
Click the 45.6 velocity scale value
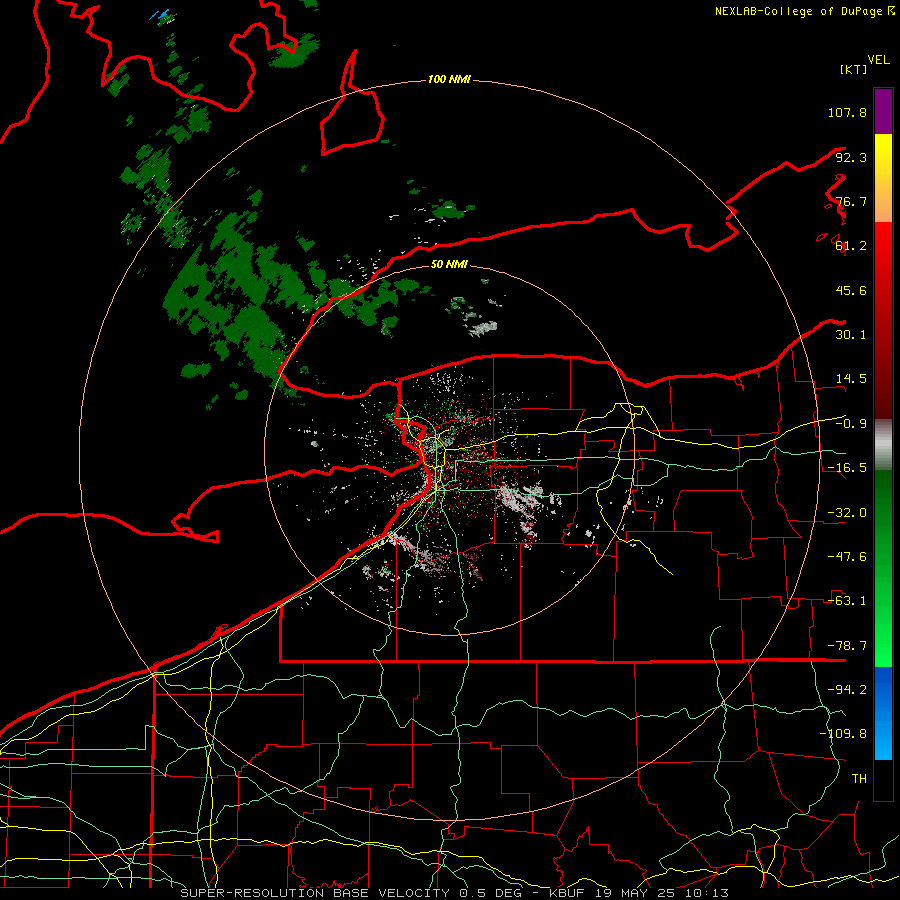[x=851, y=290]
